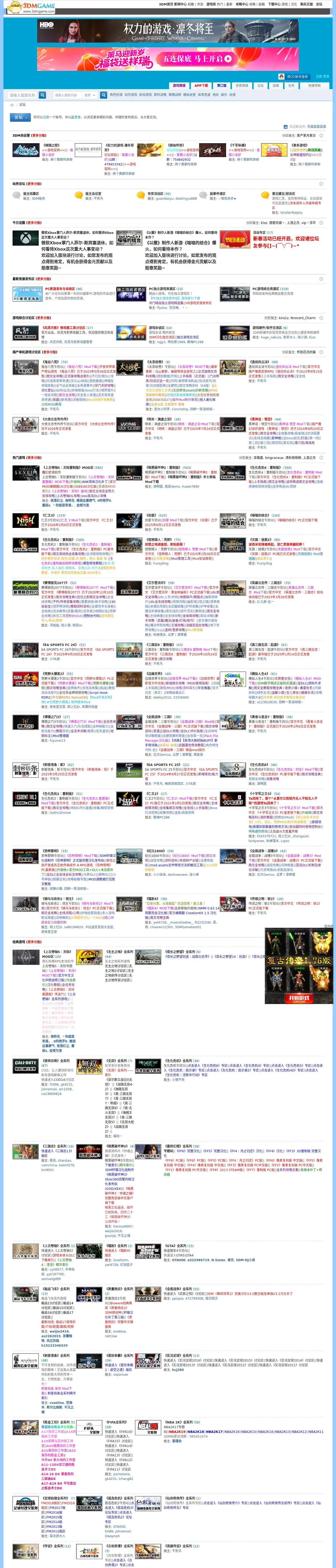Open the 意见建议/投诉区 bubble icon
This screenshot has width=336, height=1568.
[x=265, y=195]
